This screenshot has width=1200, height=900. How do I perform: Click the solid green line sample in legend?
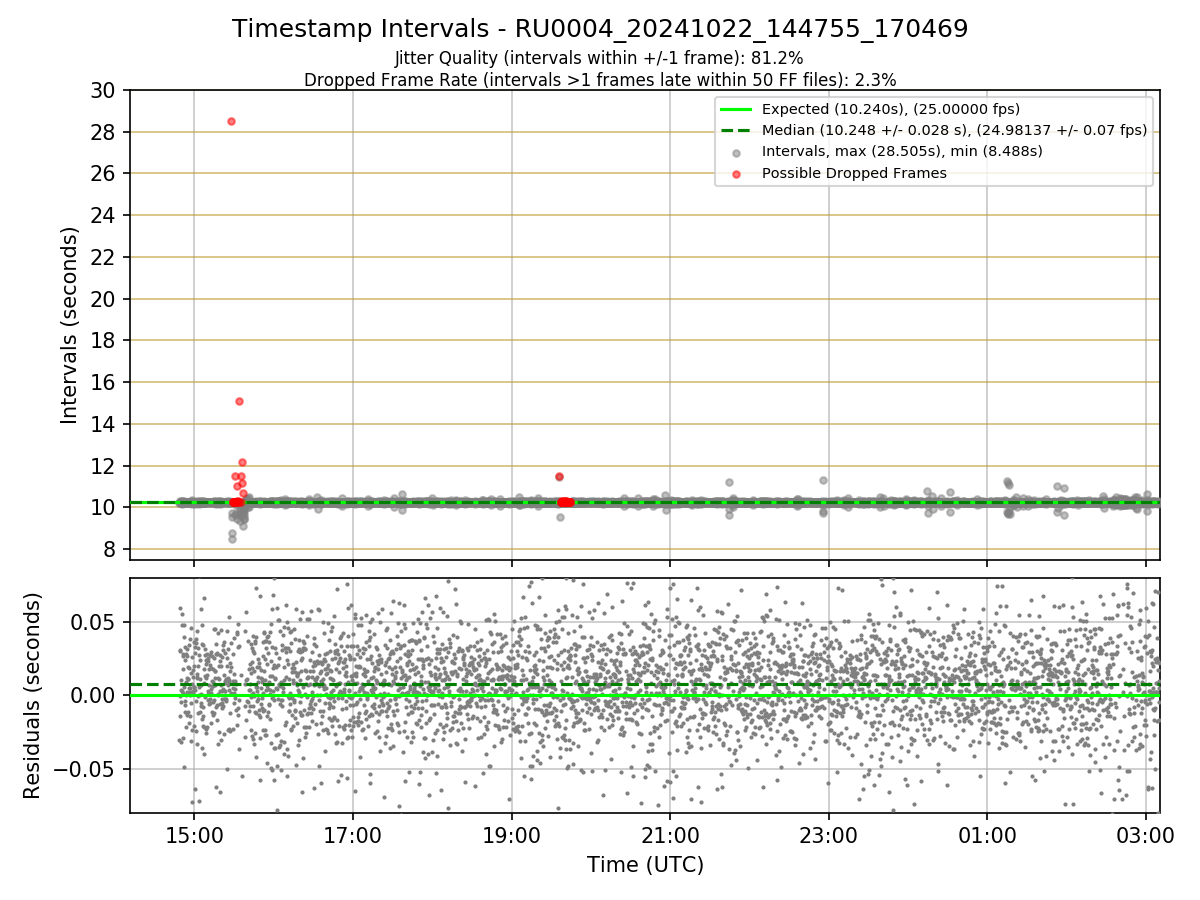736,109
